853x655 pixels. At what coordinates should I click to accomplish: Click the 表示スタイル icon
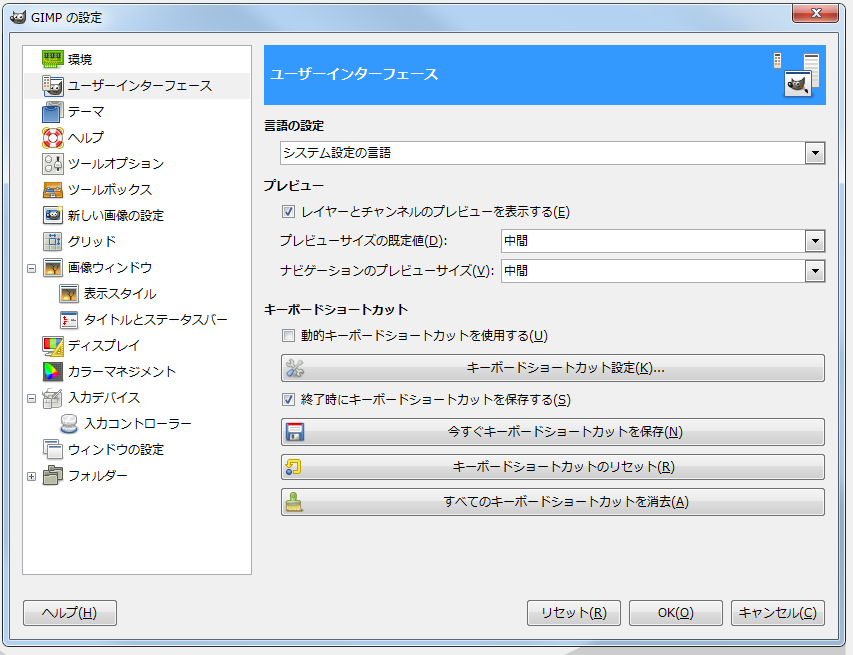pos(69,294)
